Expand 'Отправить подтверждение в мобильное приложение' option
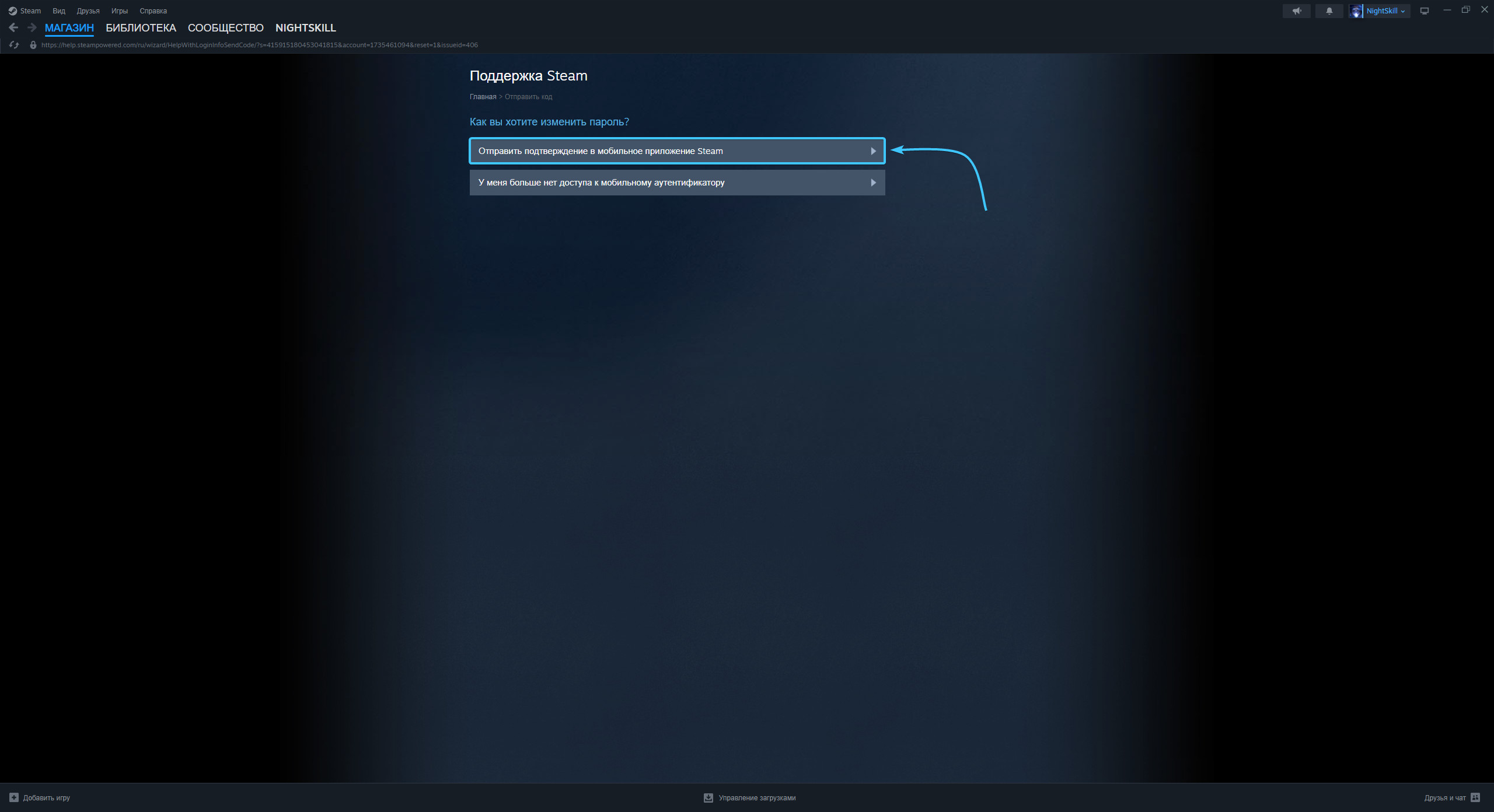The height and width of the screenshot is (812, 1494). click(x=677, y=150)
